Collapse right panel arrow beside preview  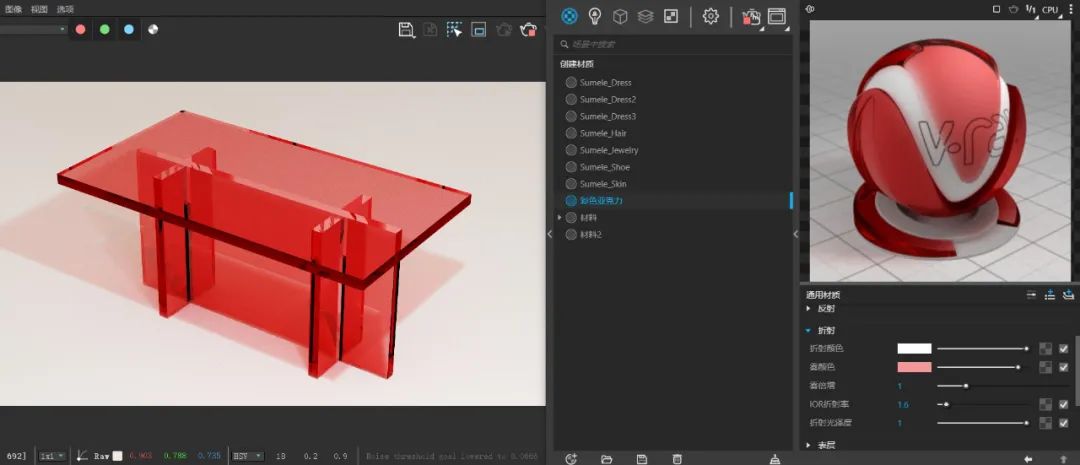pos(796,234)
